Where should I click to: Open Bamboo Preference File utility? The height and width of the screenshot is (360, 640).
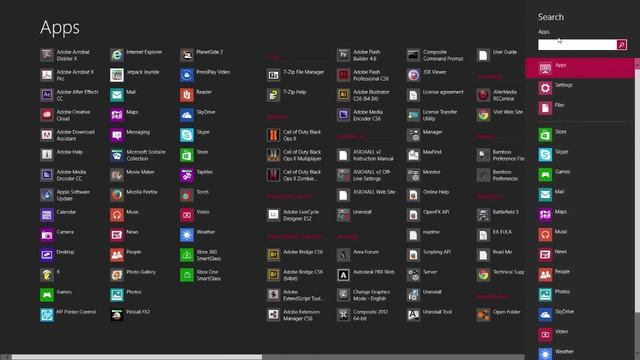pos(501,155)
